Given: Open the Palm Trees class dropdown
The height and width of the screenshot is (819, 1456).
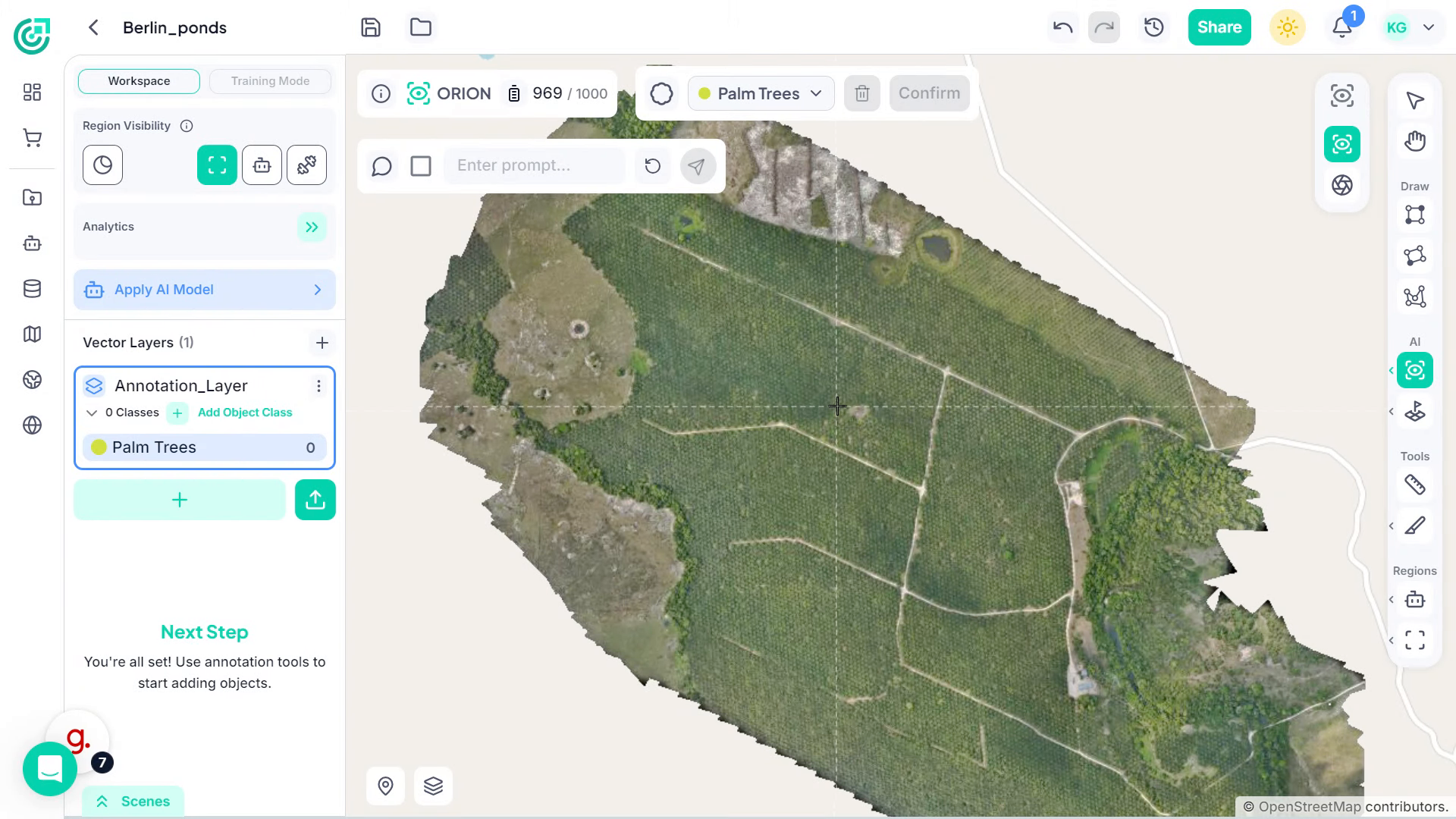Looking at the screenshot, I should [761, 94].
